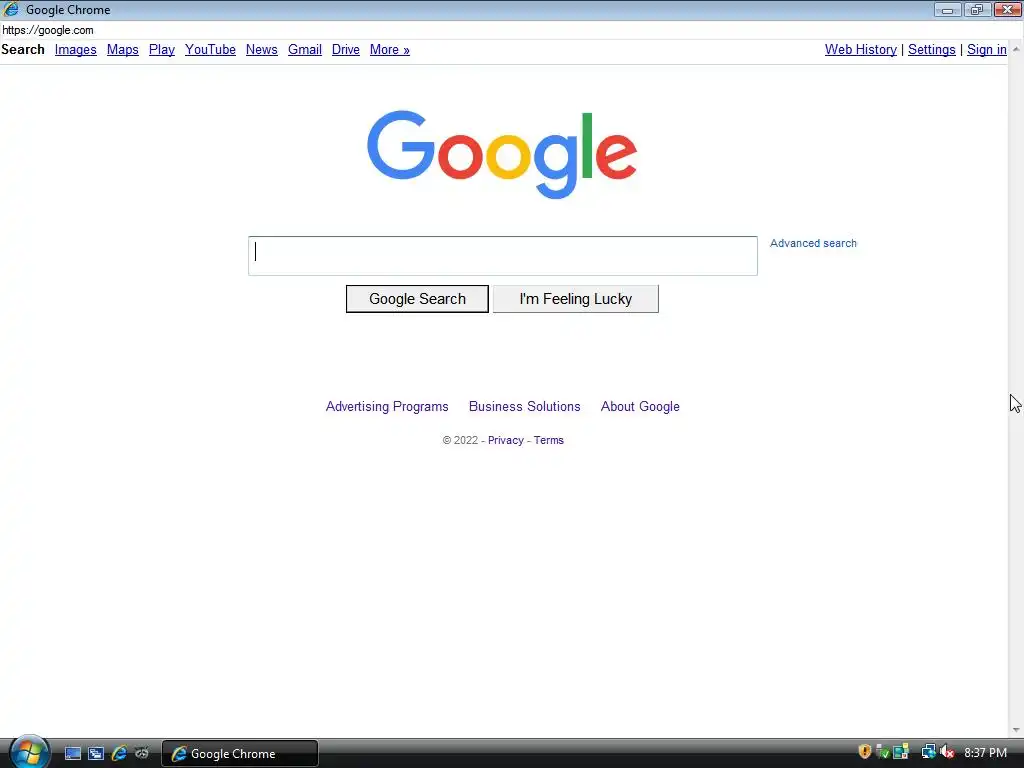This screenshot has width=1024, height=768.
Task: Restore down the Google Chrome window
Action: coord(977,9)
